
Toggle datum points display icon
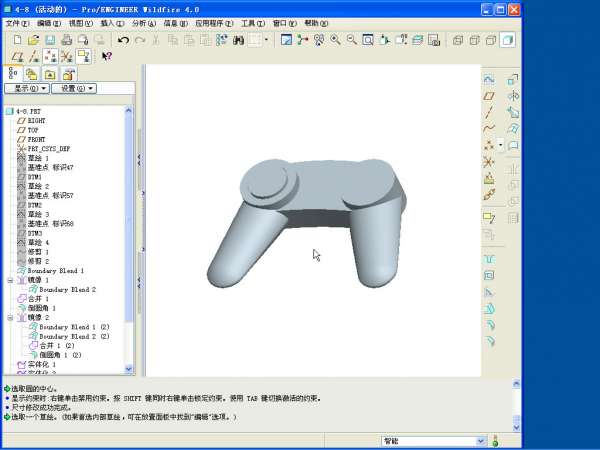point(50,57)
